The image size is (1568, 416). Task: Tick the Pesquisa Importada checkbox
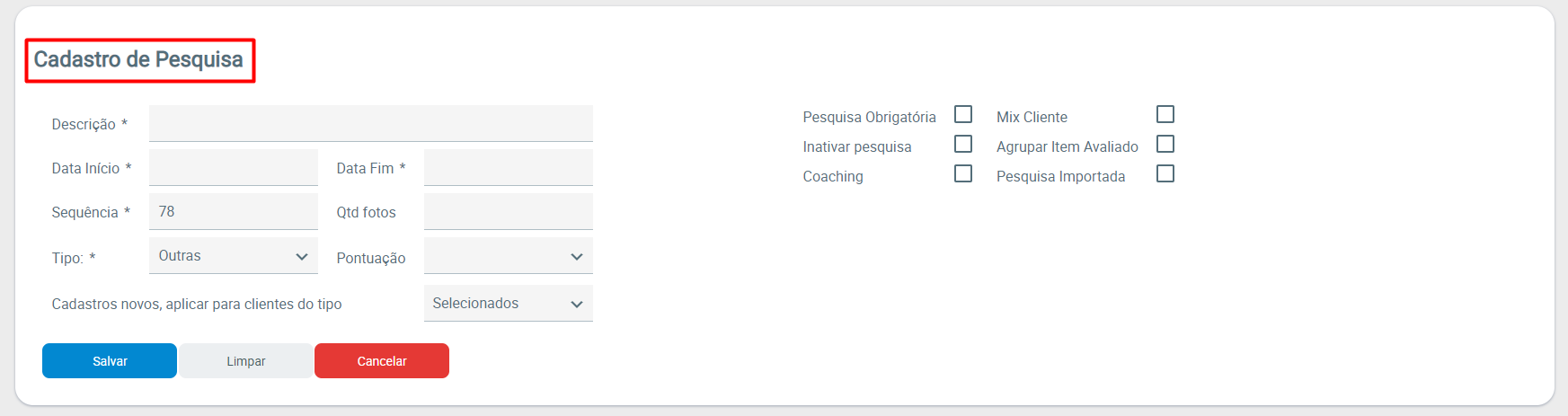click(1165, 173)
